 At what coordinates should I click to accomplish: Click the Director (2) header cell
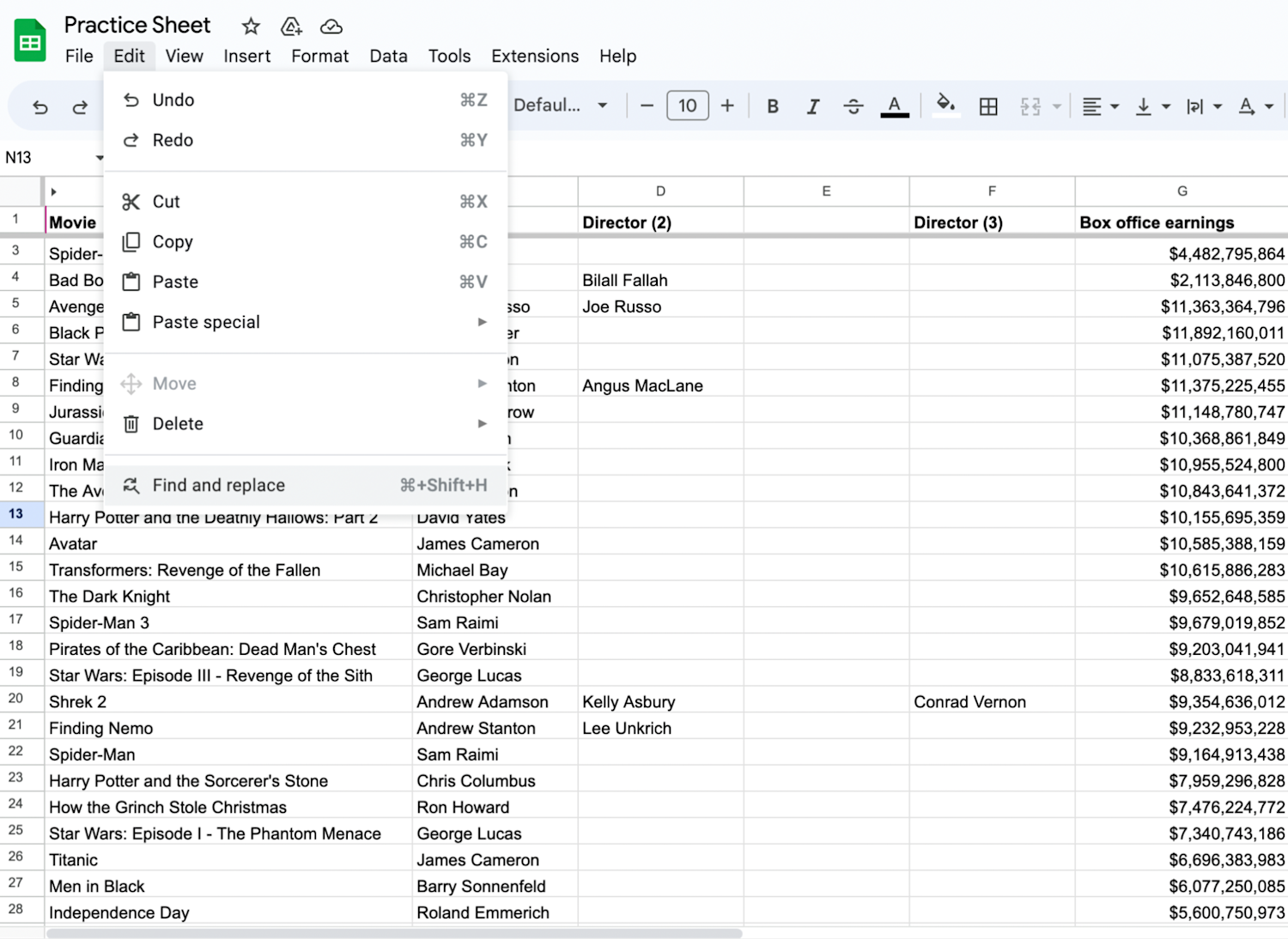pyautogui.click(x=660, y=221)
